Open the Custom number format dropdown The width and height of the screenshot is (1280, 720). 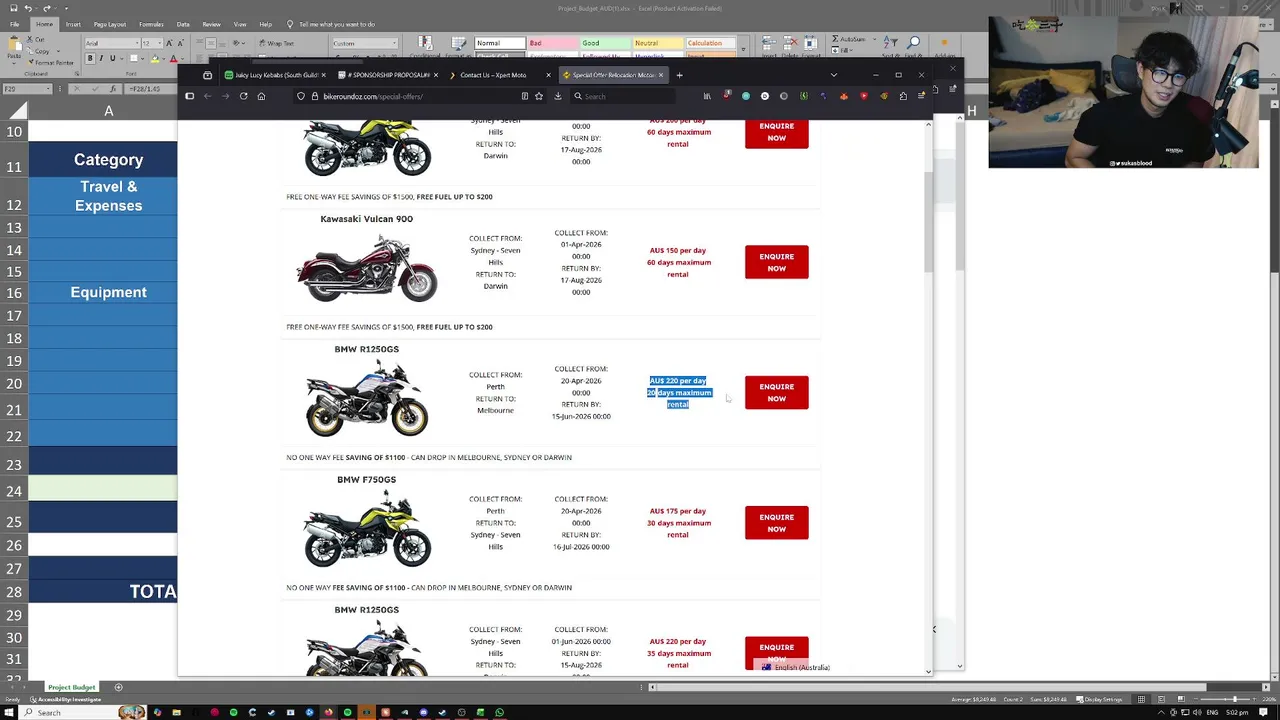coord(394,43)
